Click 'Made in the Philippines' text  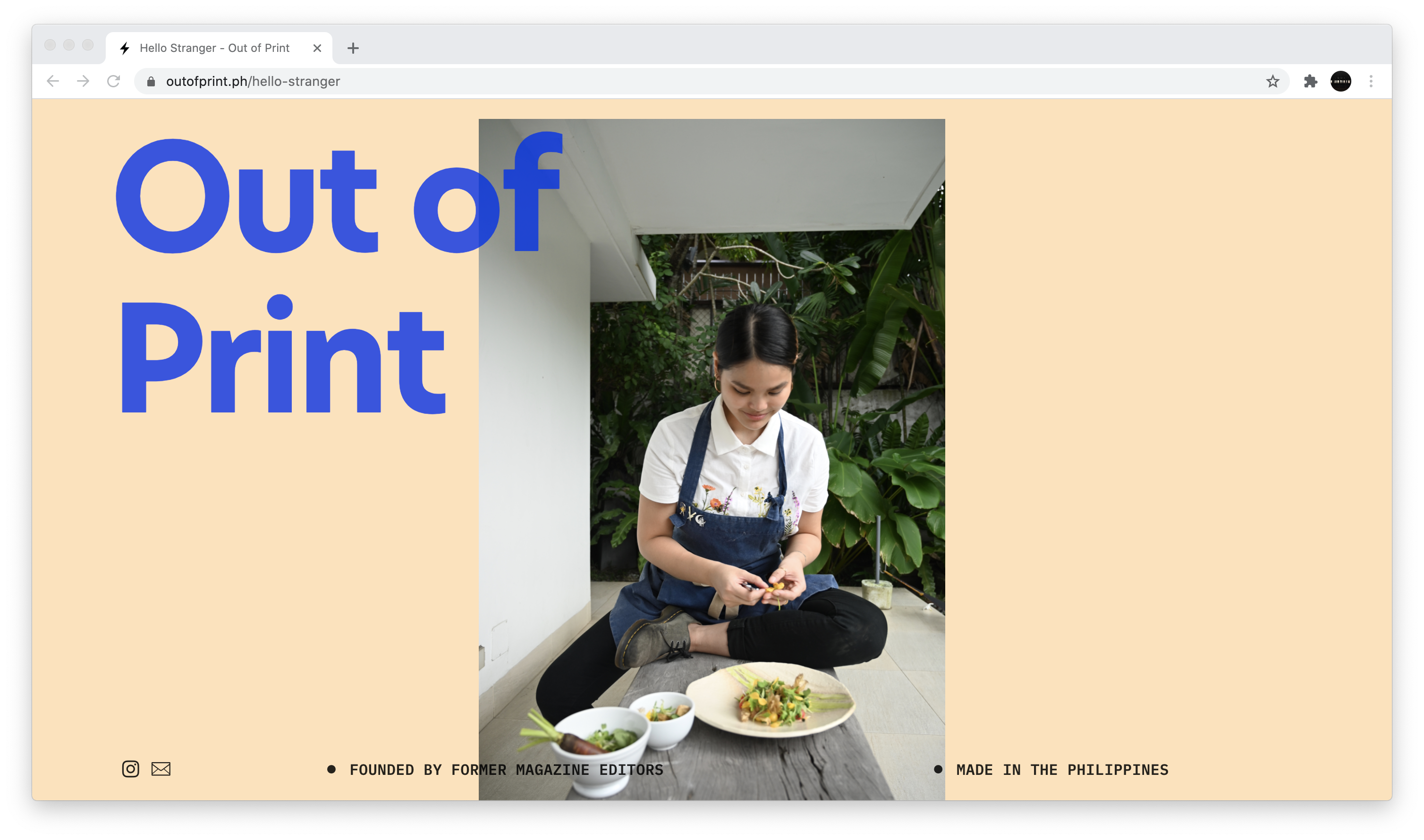[1062, 770]
